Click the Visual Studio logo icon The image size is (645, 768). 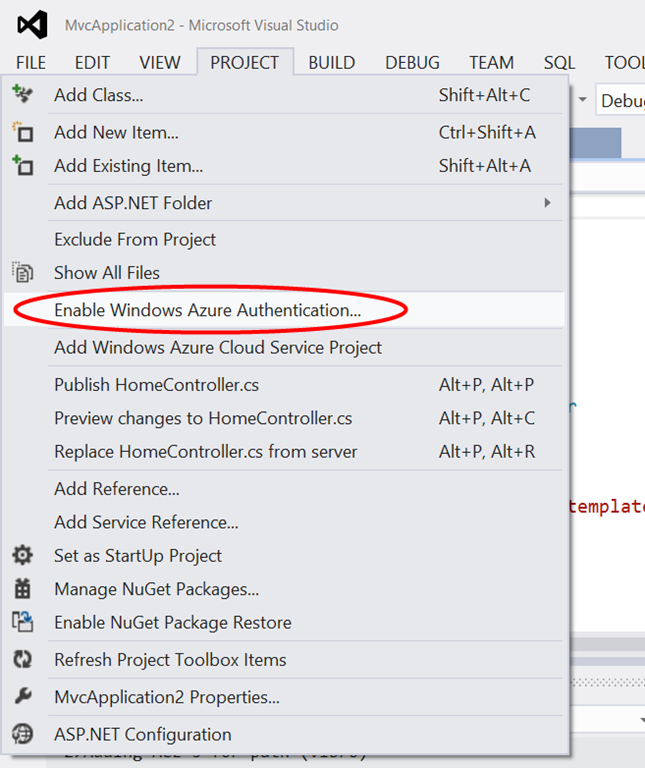pyautogui.click(x=32, y=24)
